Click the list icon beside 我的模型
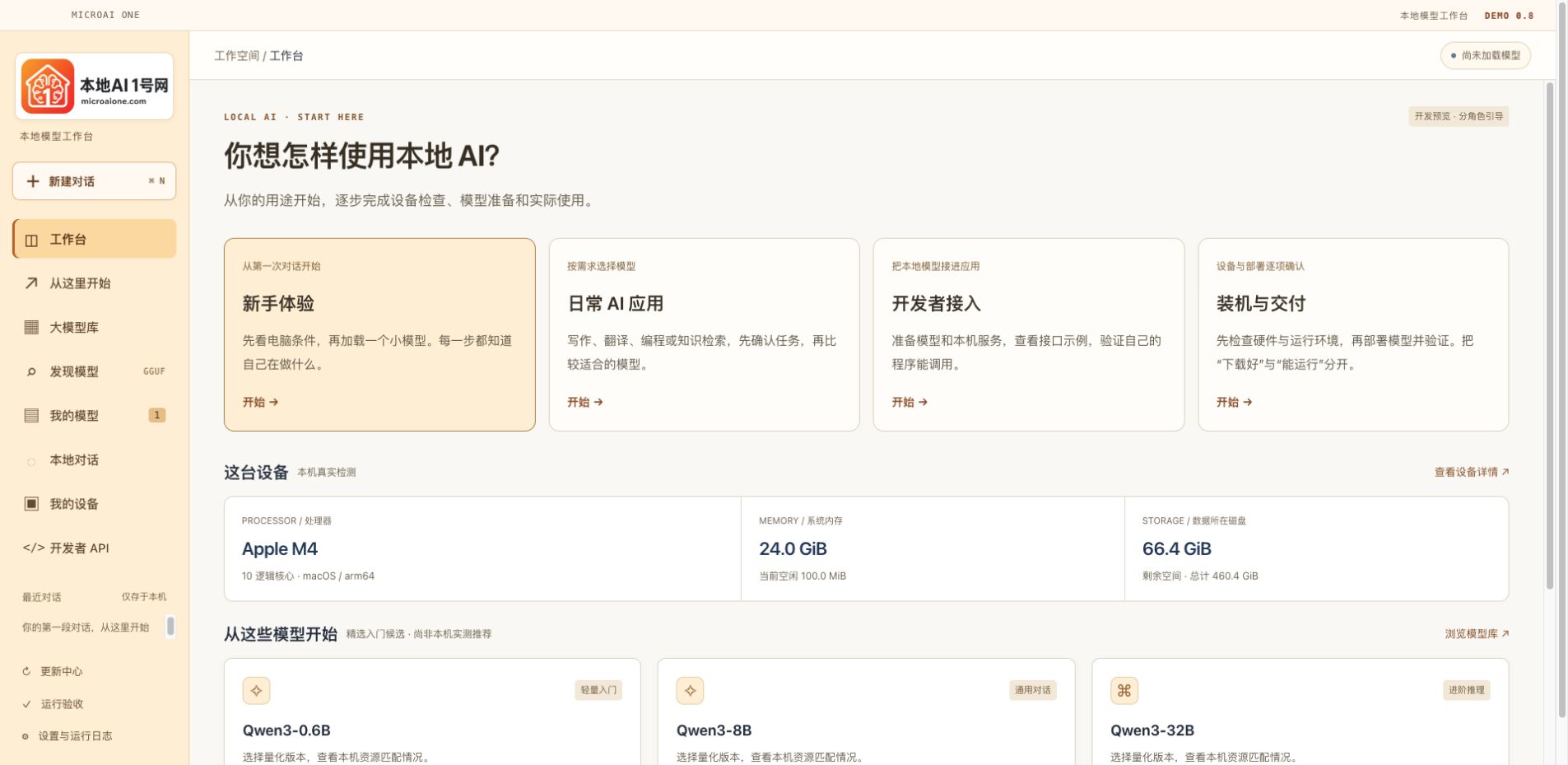The image size is (1568, 765). (x=31, y=415)
